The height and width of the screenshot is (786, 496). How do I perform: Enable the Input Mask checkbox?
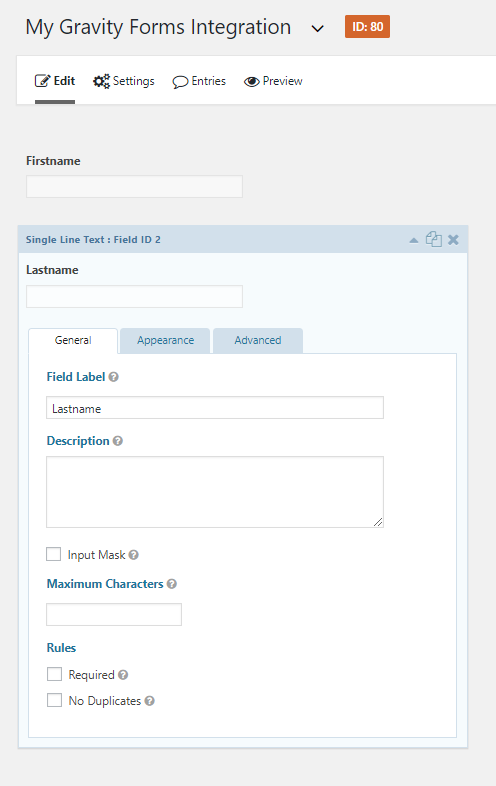(54, 554)
